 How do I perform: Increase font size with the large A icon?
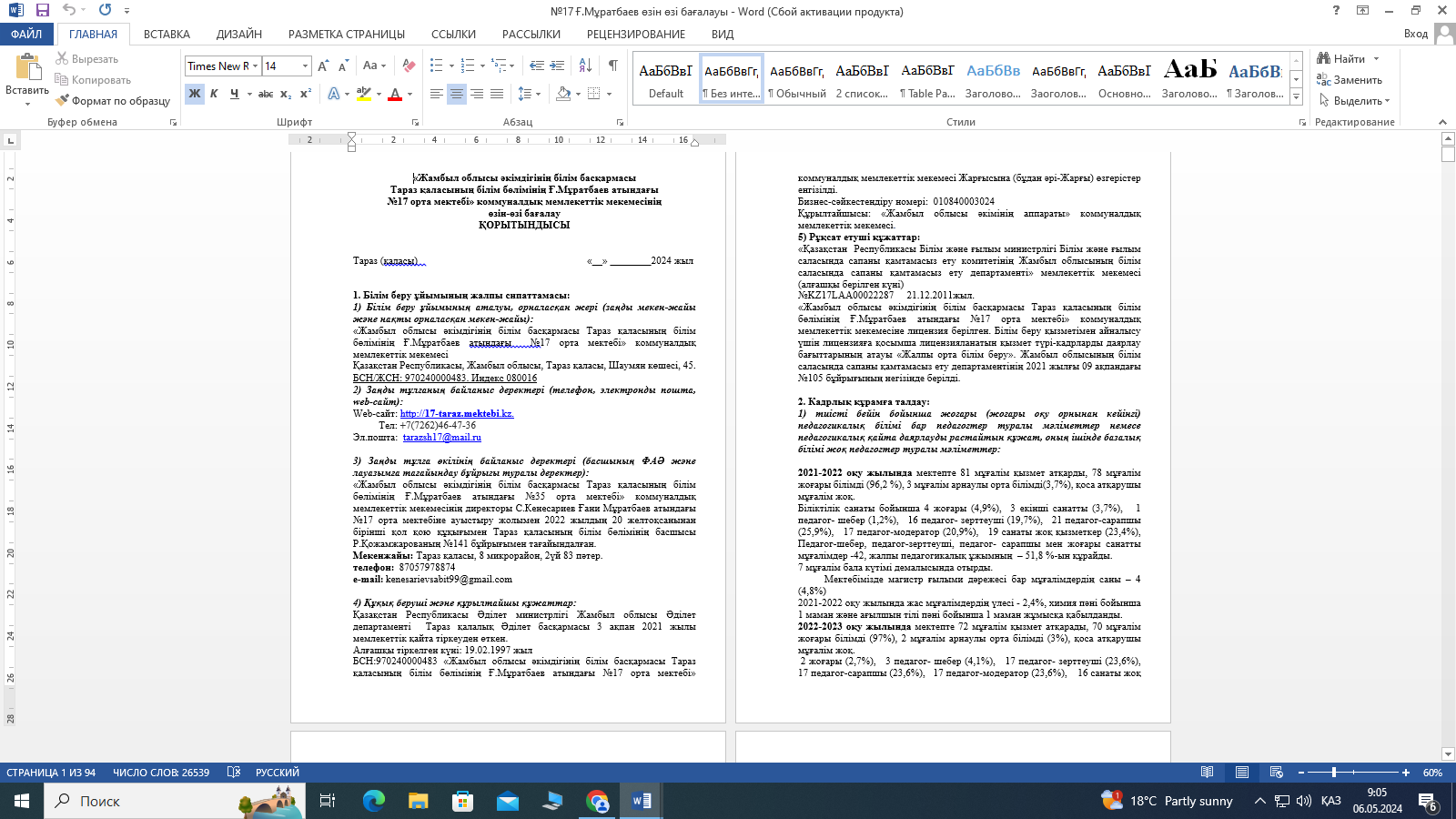tap(323, 66)
